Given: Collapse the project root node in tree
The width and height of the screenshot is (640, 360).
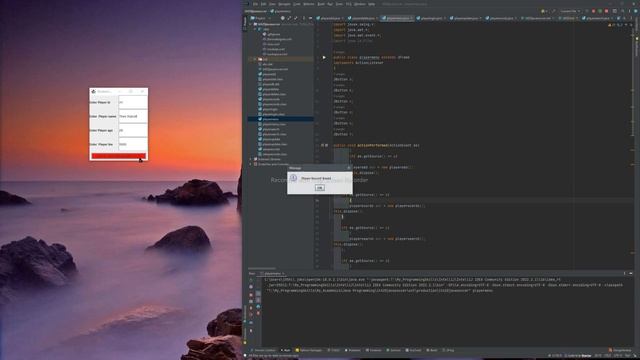Looking at the screenshot, I should [x=250, y=24].
